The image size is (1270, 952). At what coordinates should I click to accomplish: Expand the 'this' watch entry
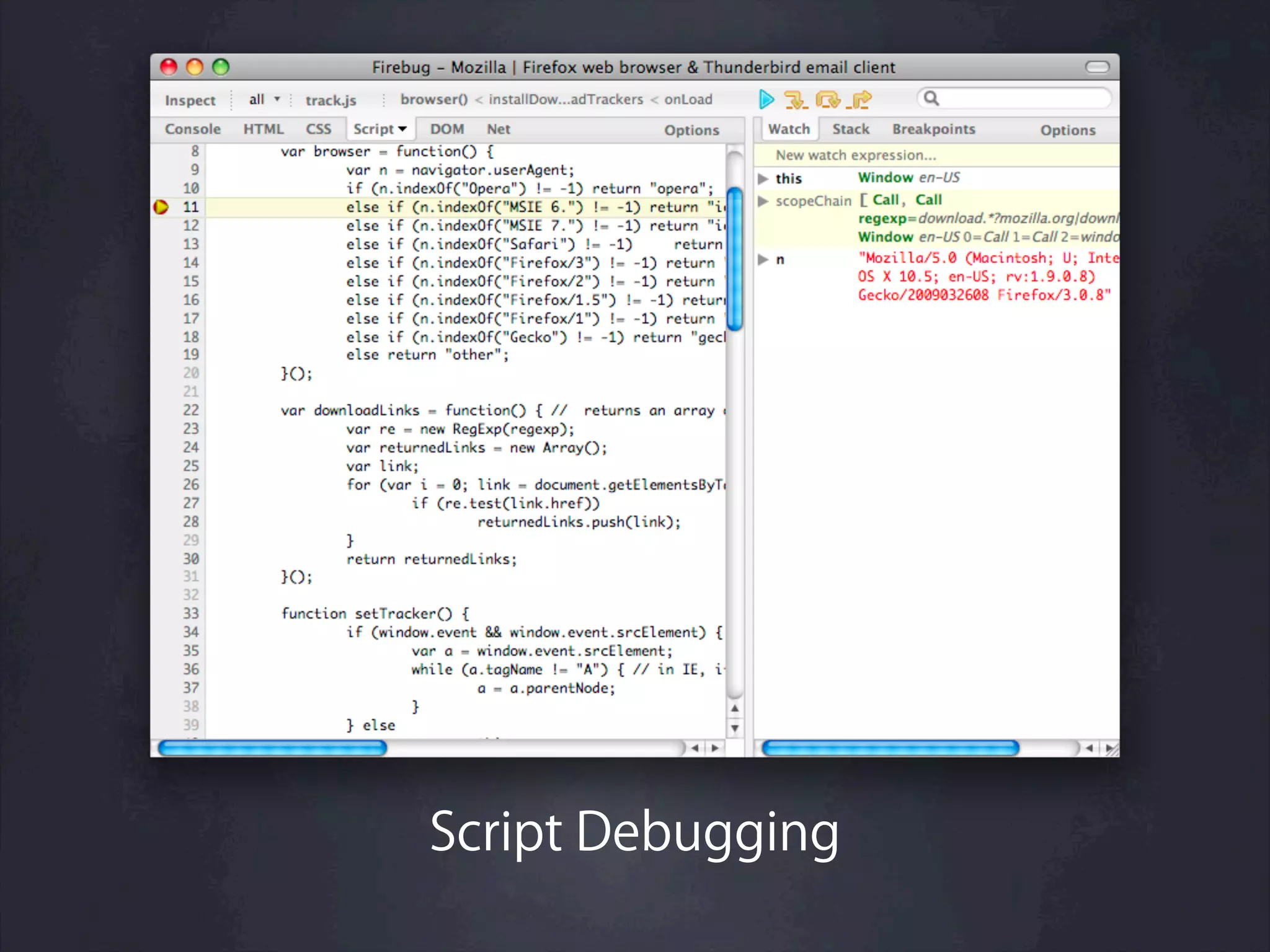(x=763, y=178)
